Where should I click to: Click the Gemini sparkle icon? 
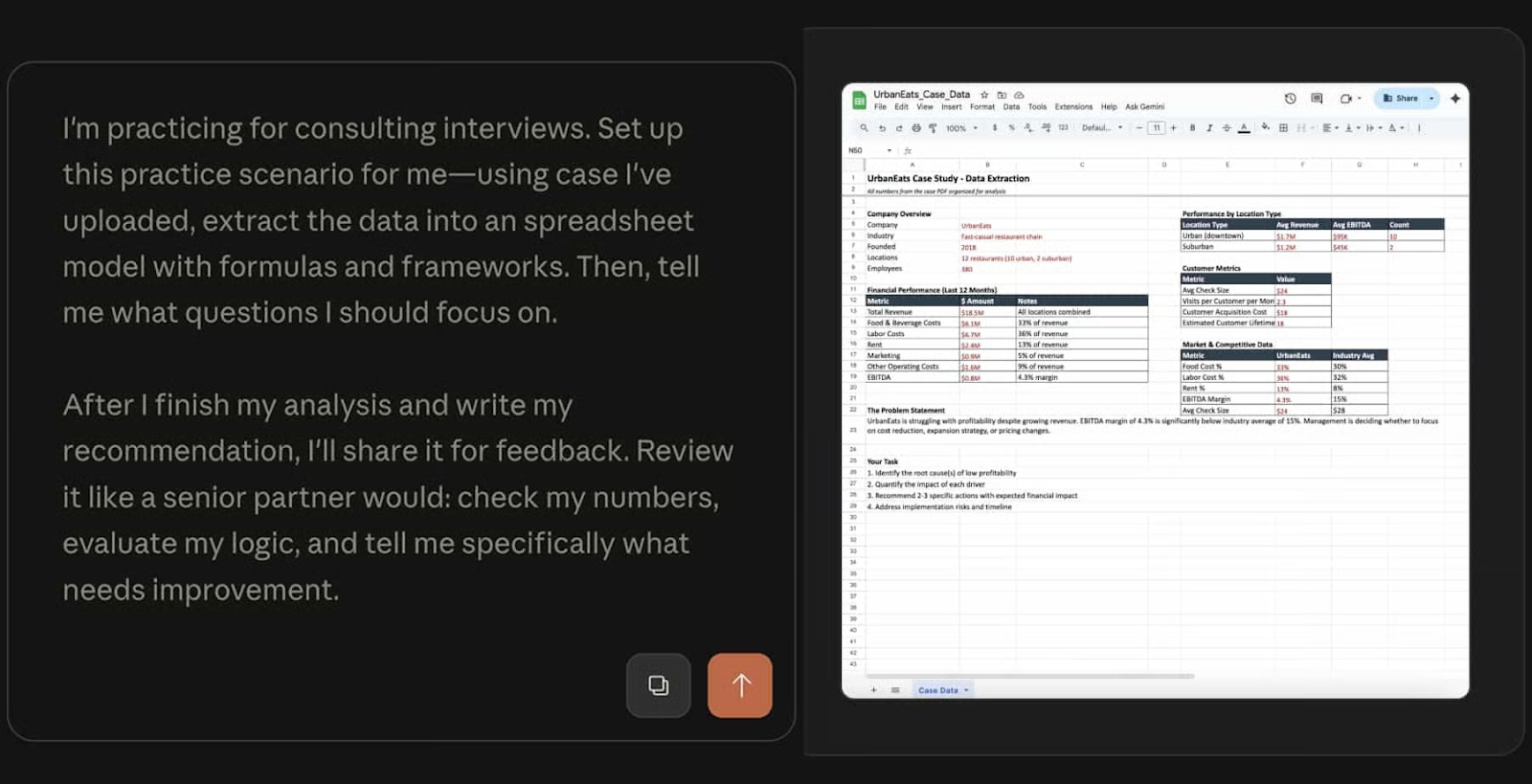click(1455, 99)
